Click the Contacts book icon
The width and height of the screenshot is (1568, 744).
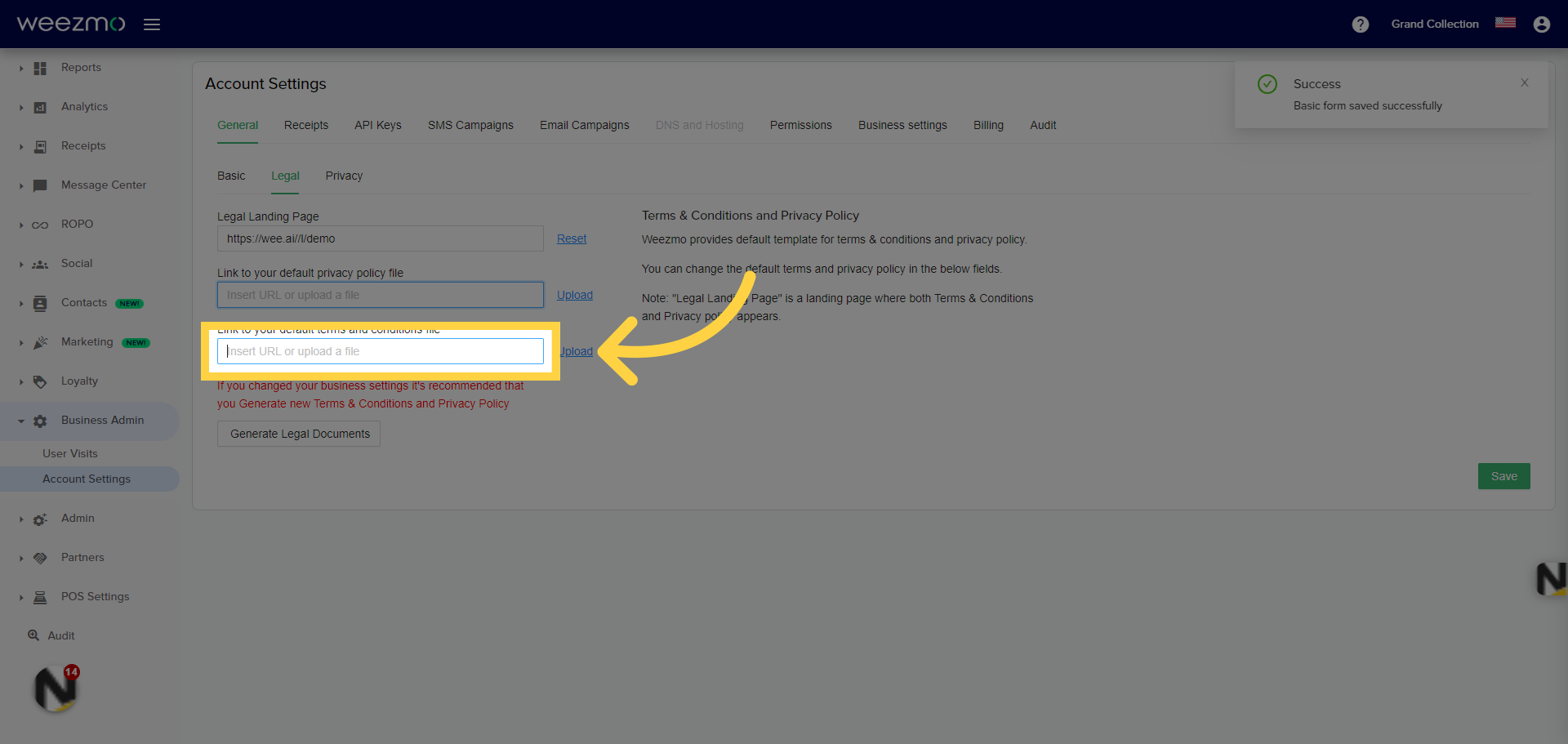(40, 303)
